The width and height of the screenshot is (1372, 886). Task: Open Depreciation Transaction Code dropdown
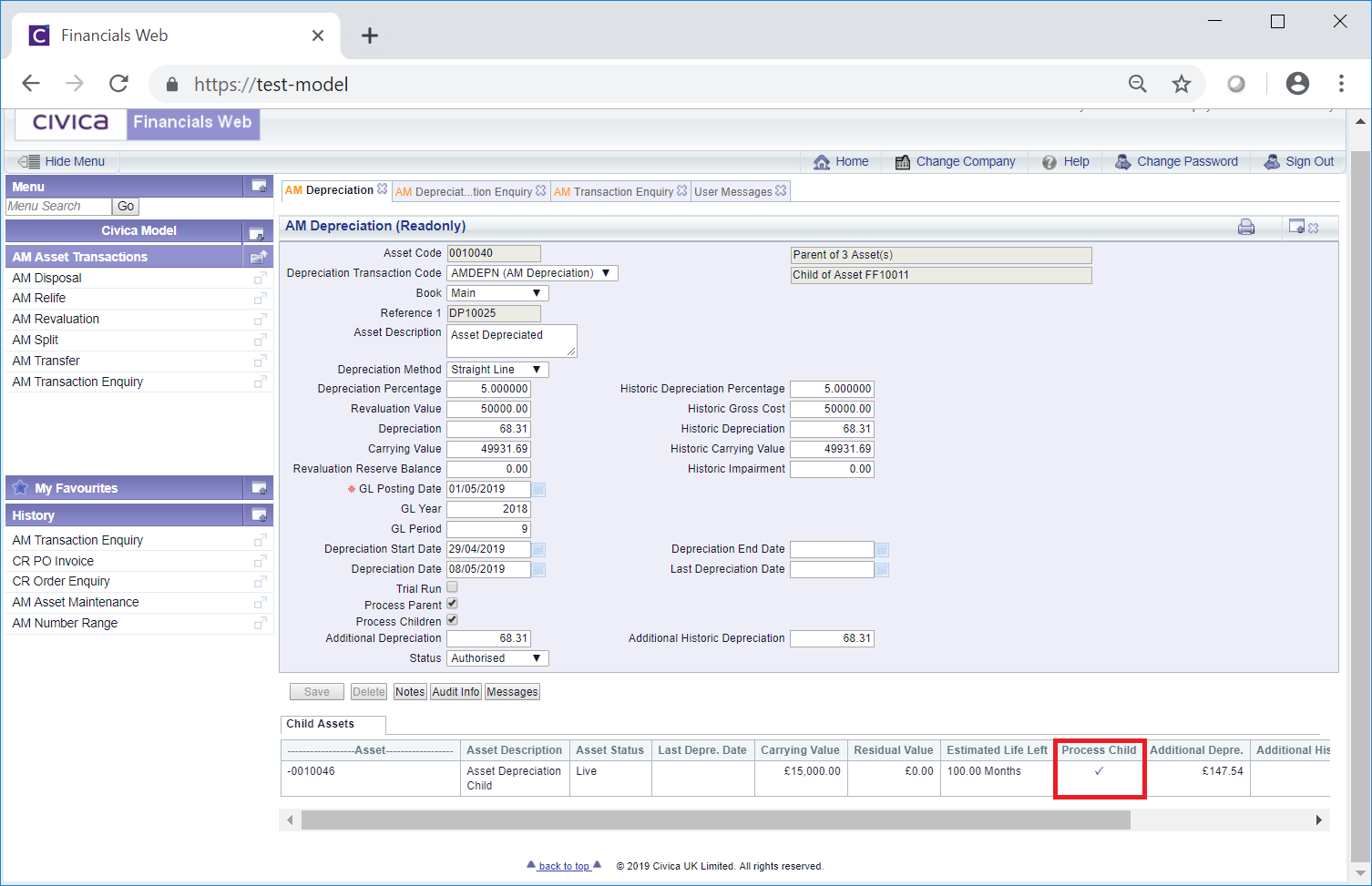[532, 273]
